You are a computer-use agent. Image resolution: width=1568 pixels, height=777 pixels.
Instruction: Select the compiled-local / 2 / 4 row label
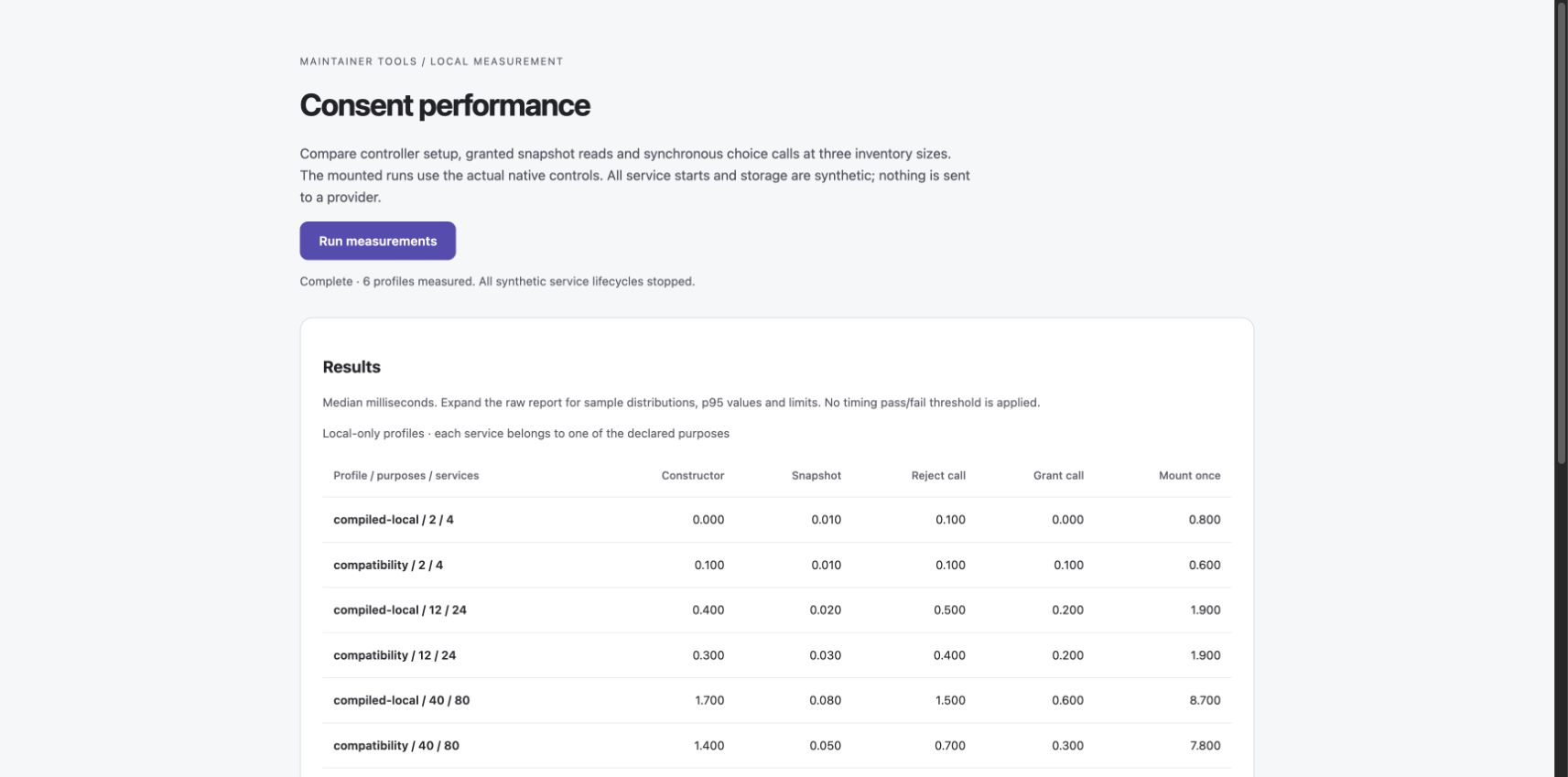(394, 519)
